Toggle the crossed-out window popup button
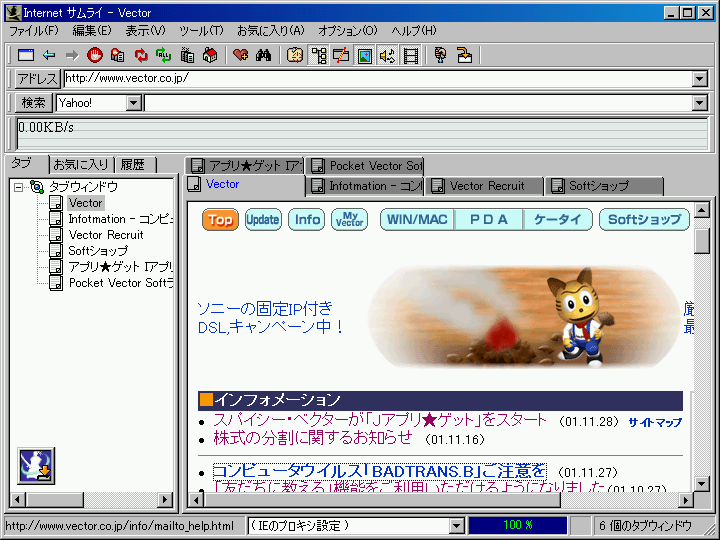This screenshot has width=720, height=540. 341,56
